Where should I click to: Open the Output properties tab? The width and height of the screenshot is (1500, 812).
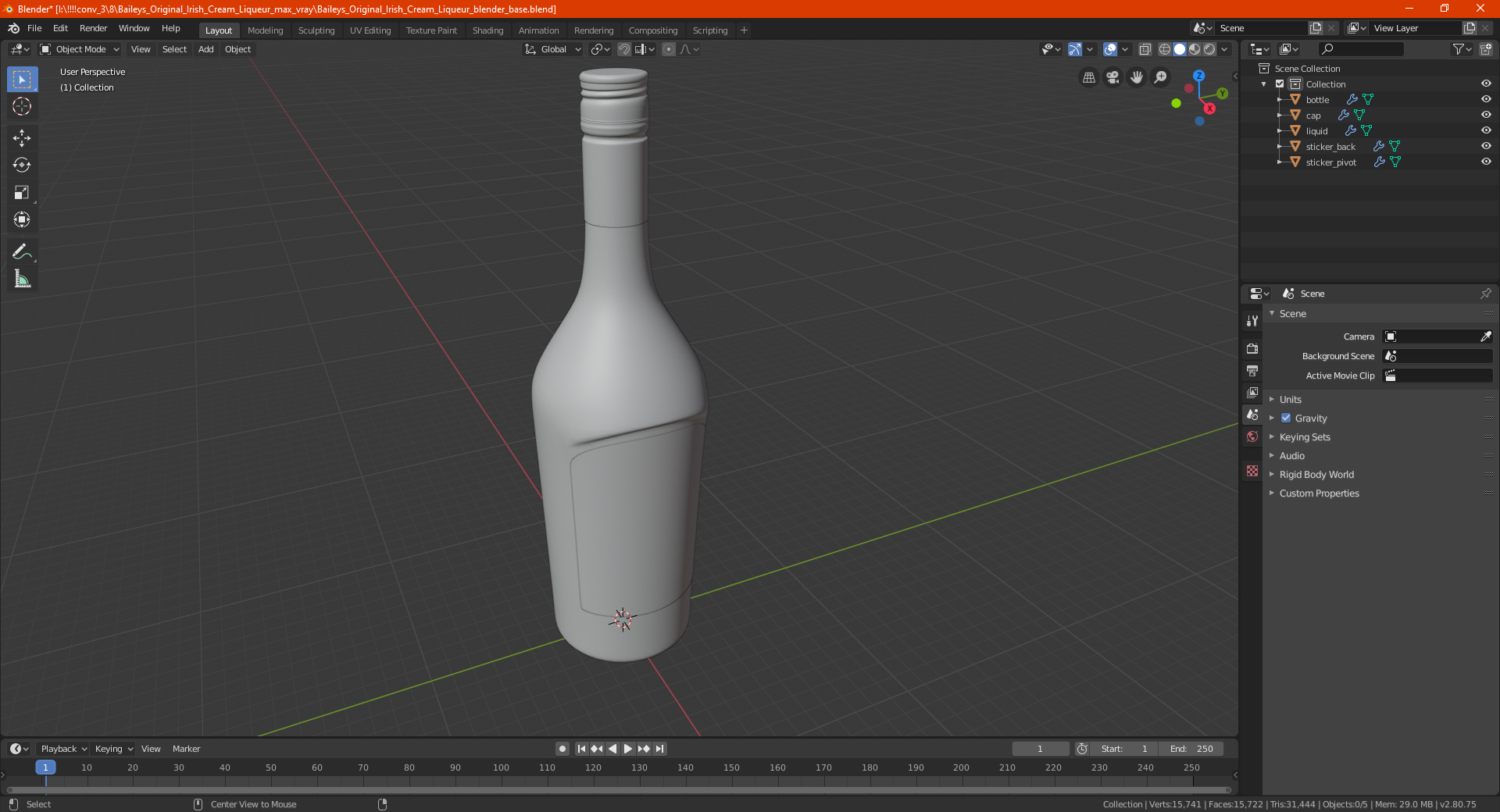tap(1252, 371)
